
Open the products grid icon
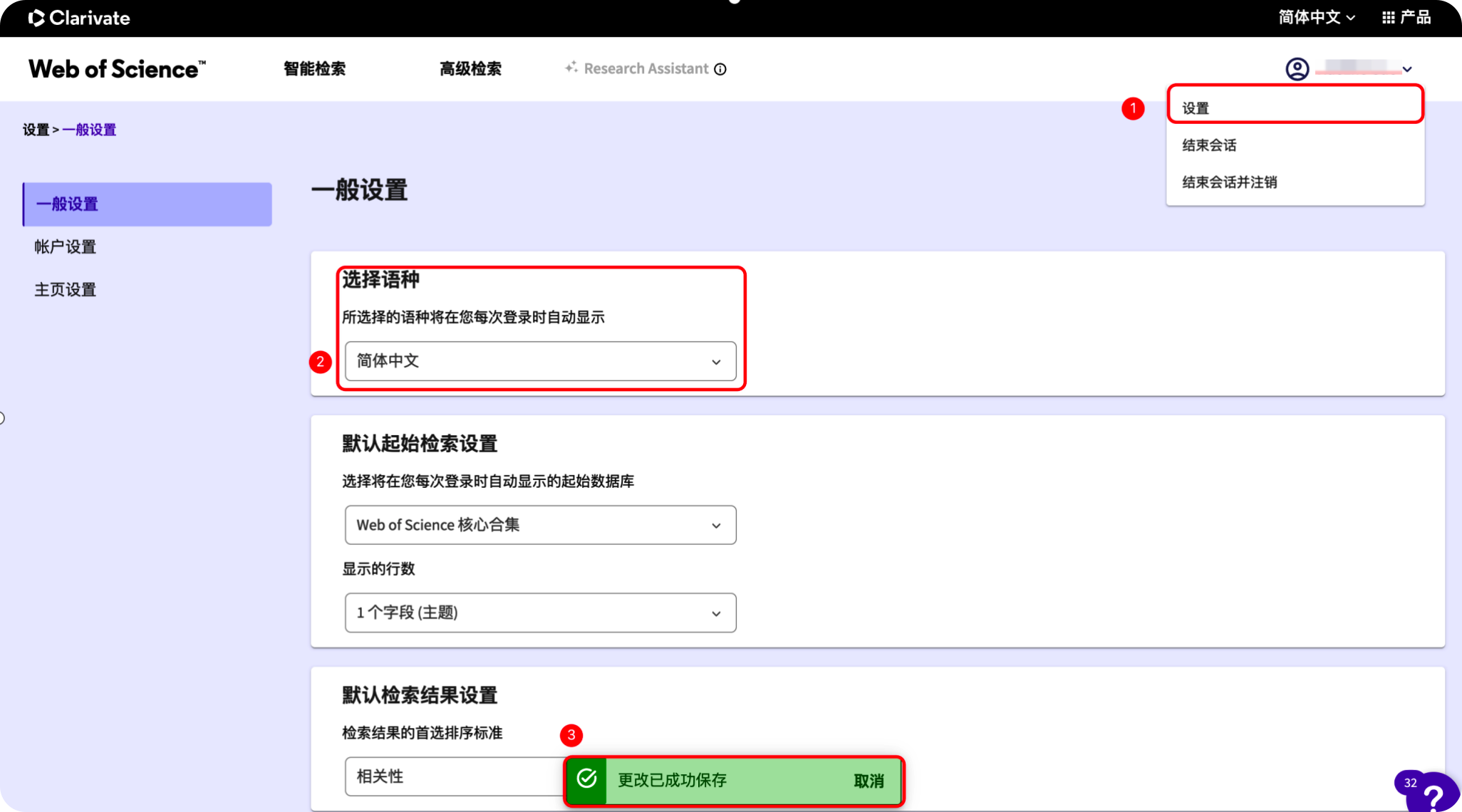click(1388, 18)
